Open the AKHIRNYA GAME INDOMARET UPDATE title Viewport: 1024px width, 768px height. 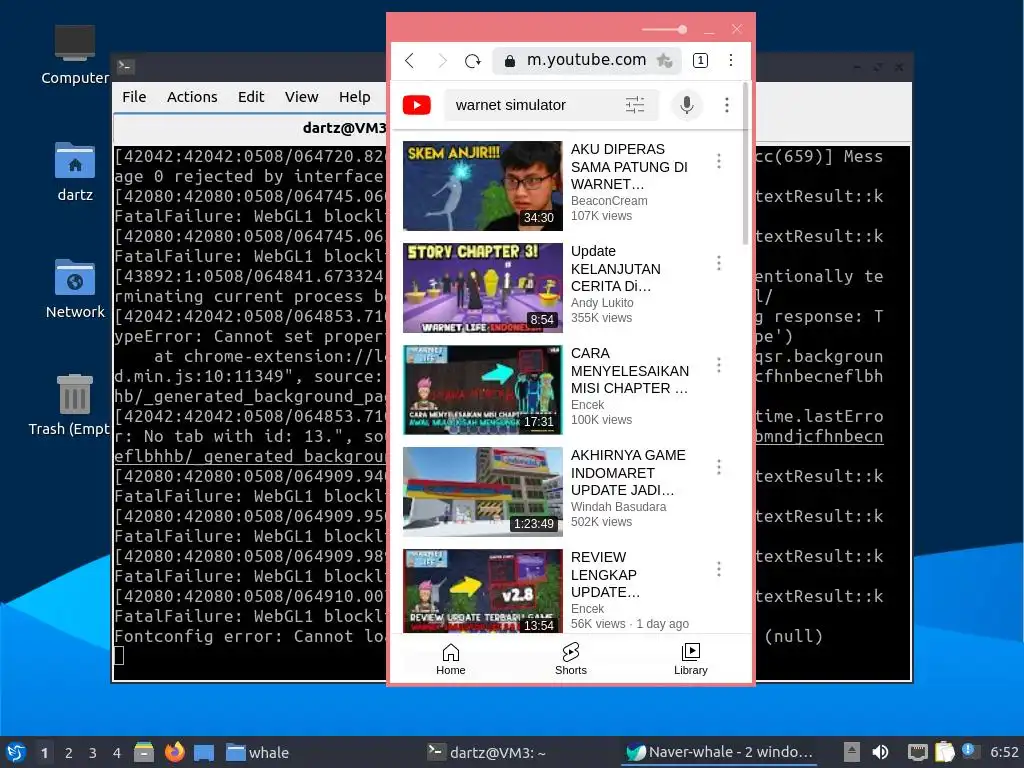pyautogui.click(x=628, y=472)
